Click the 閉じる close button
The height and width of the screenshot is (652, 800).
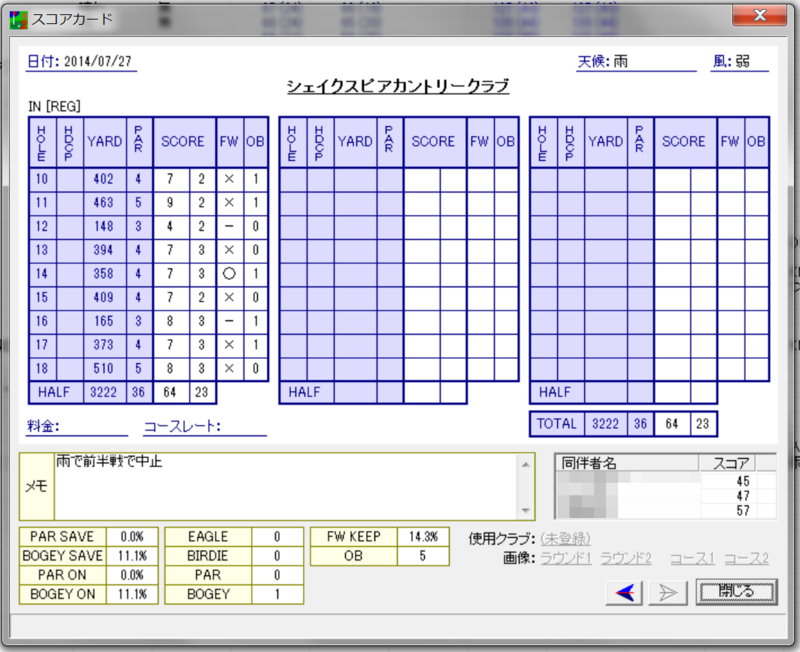click(x=737, y=592)
